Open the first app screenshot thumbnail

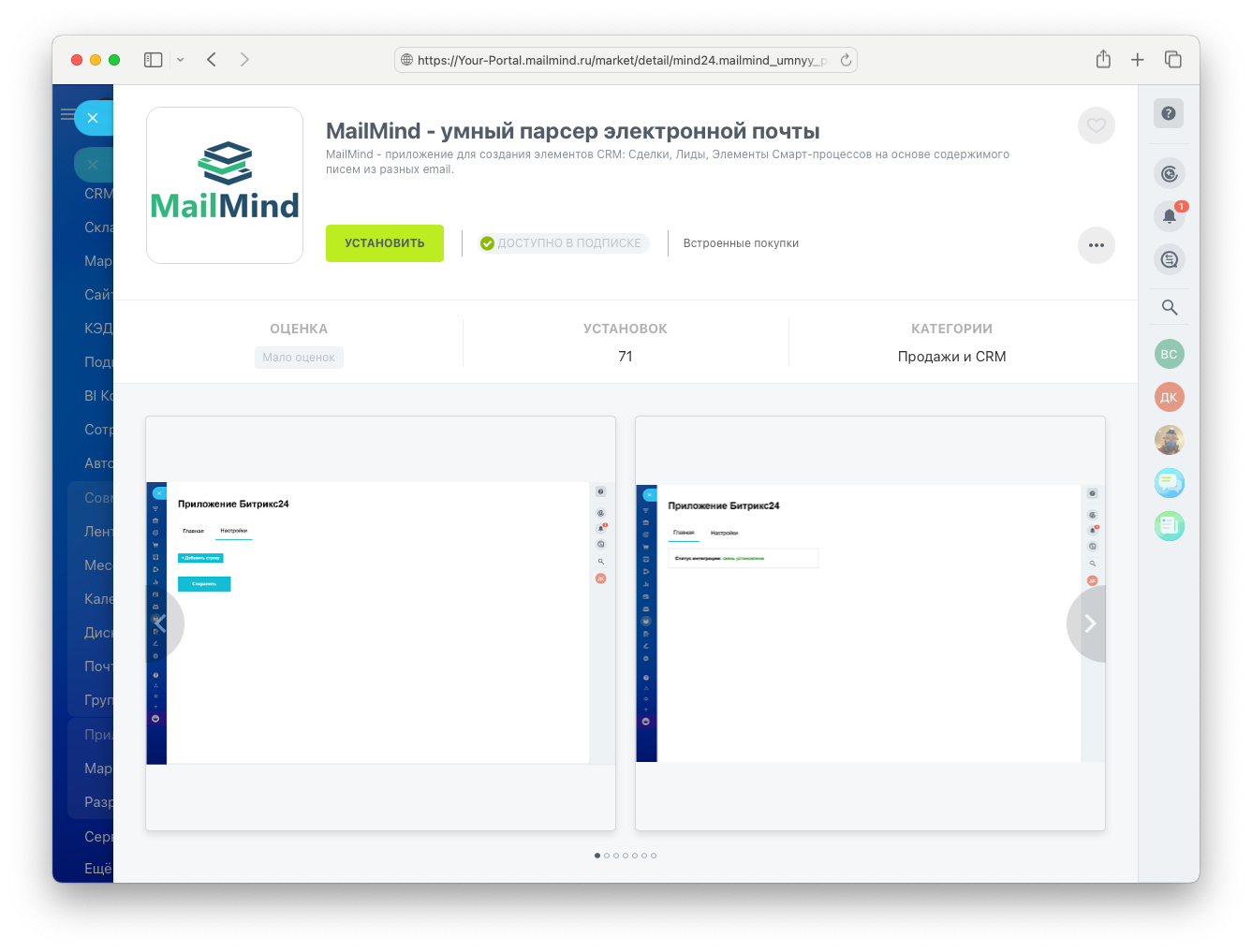(380, 622)
